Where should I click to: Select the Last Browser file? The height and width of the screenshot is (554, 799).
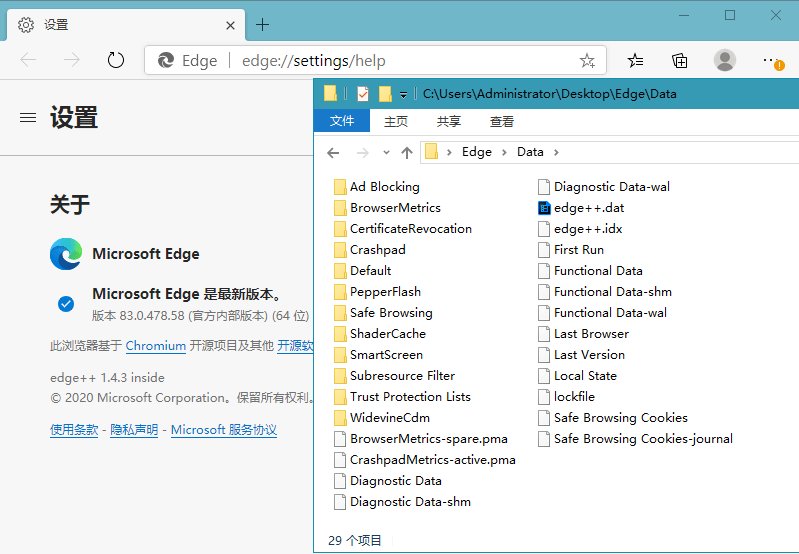[583, 333]
